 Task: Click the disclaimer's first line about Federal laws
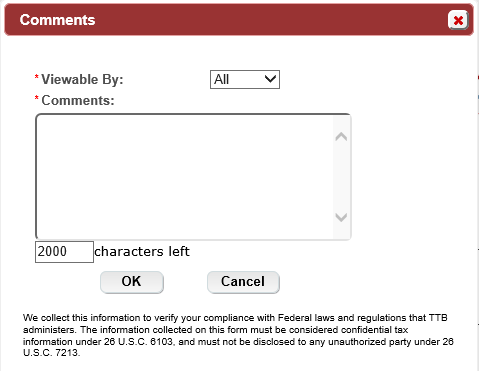click(x=235, y=318)
